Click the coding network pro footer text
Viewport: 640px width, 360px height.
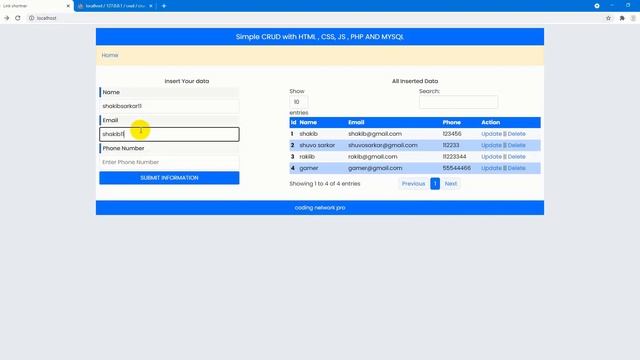pos(320,208)
